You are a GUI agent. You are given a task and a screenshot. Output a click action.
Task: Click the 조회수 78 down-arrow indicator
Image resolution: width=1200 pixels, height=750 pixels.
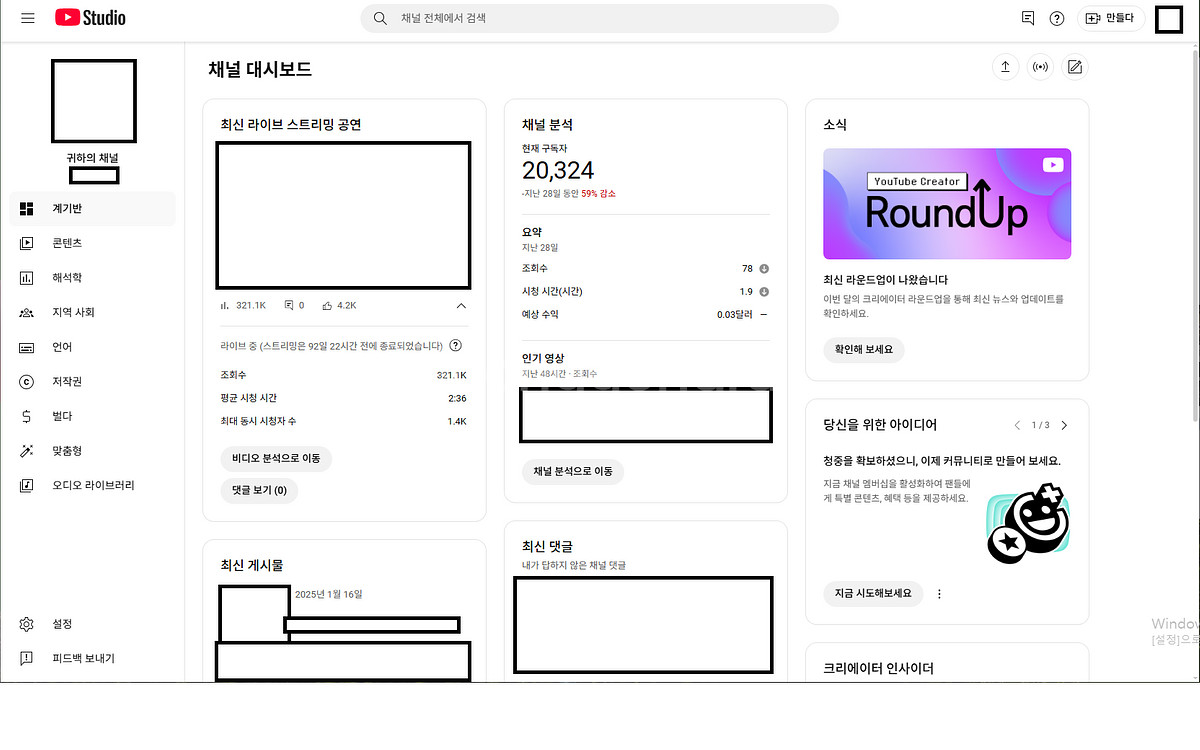[x=764, y=269]
